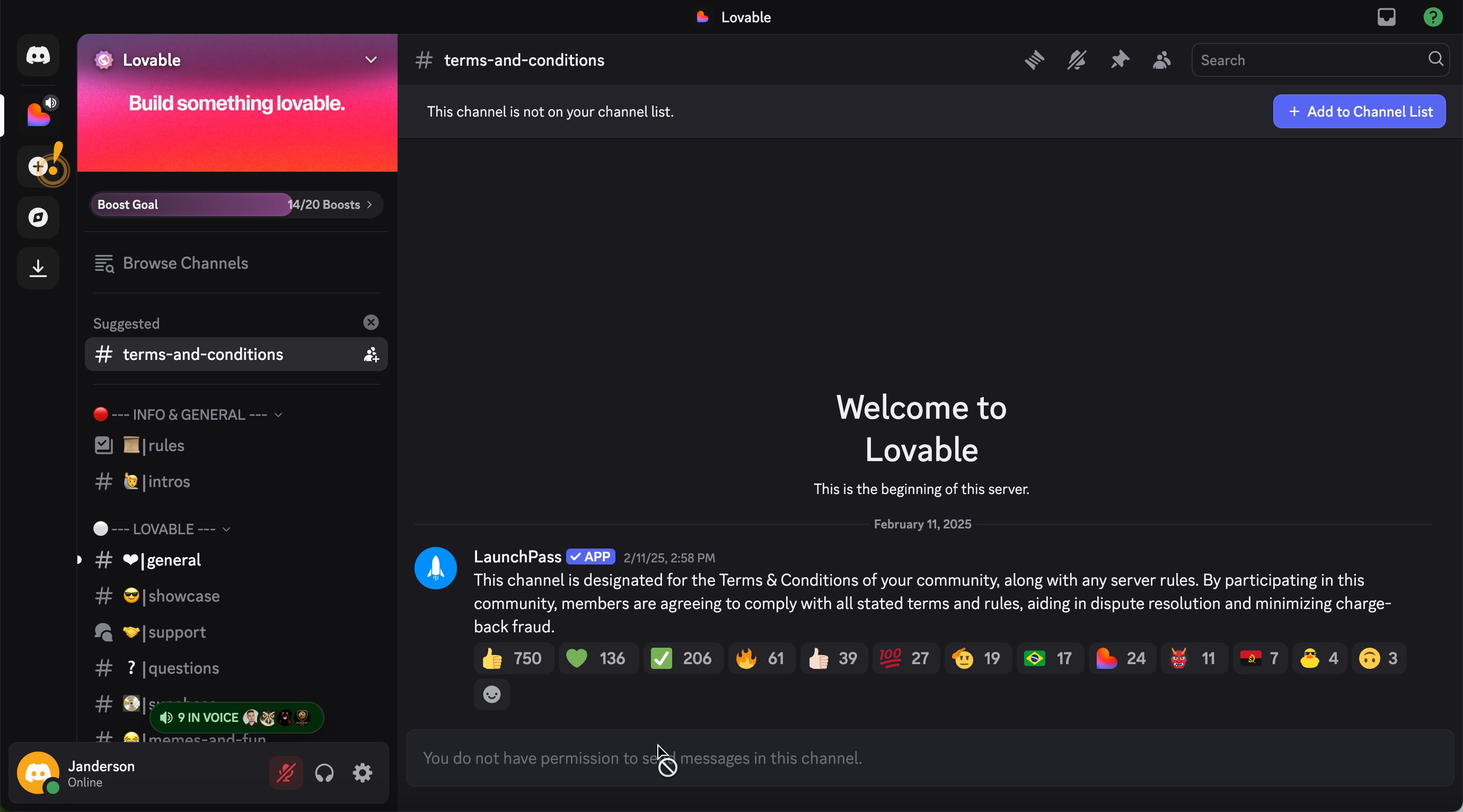This screenshot has height=812, width=1463.
Task: Click the Build something lovable banner
Action: click(x=237, y=103)
